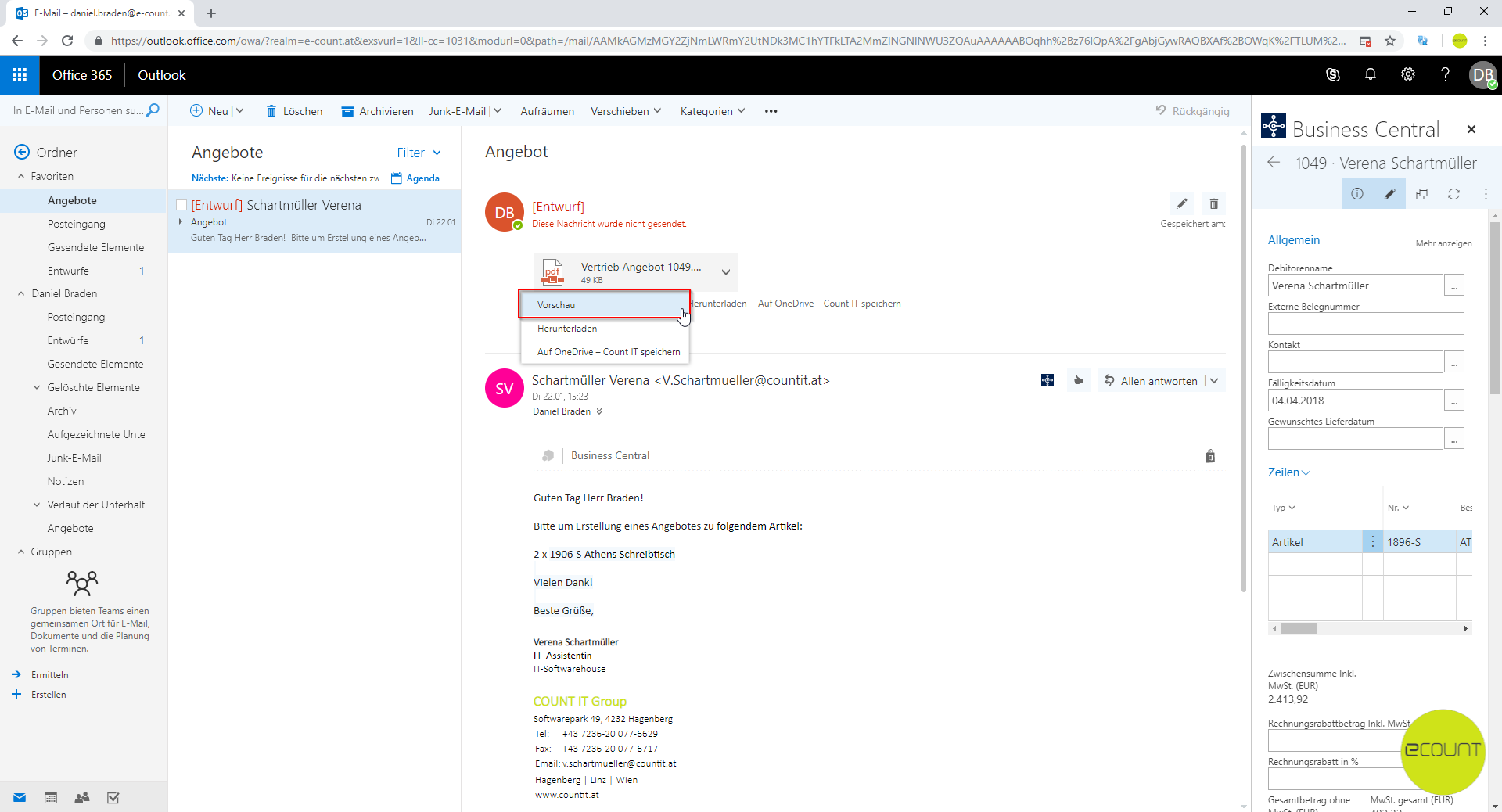Click the Debitorenname input field

[1355, 286]
